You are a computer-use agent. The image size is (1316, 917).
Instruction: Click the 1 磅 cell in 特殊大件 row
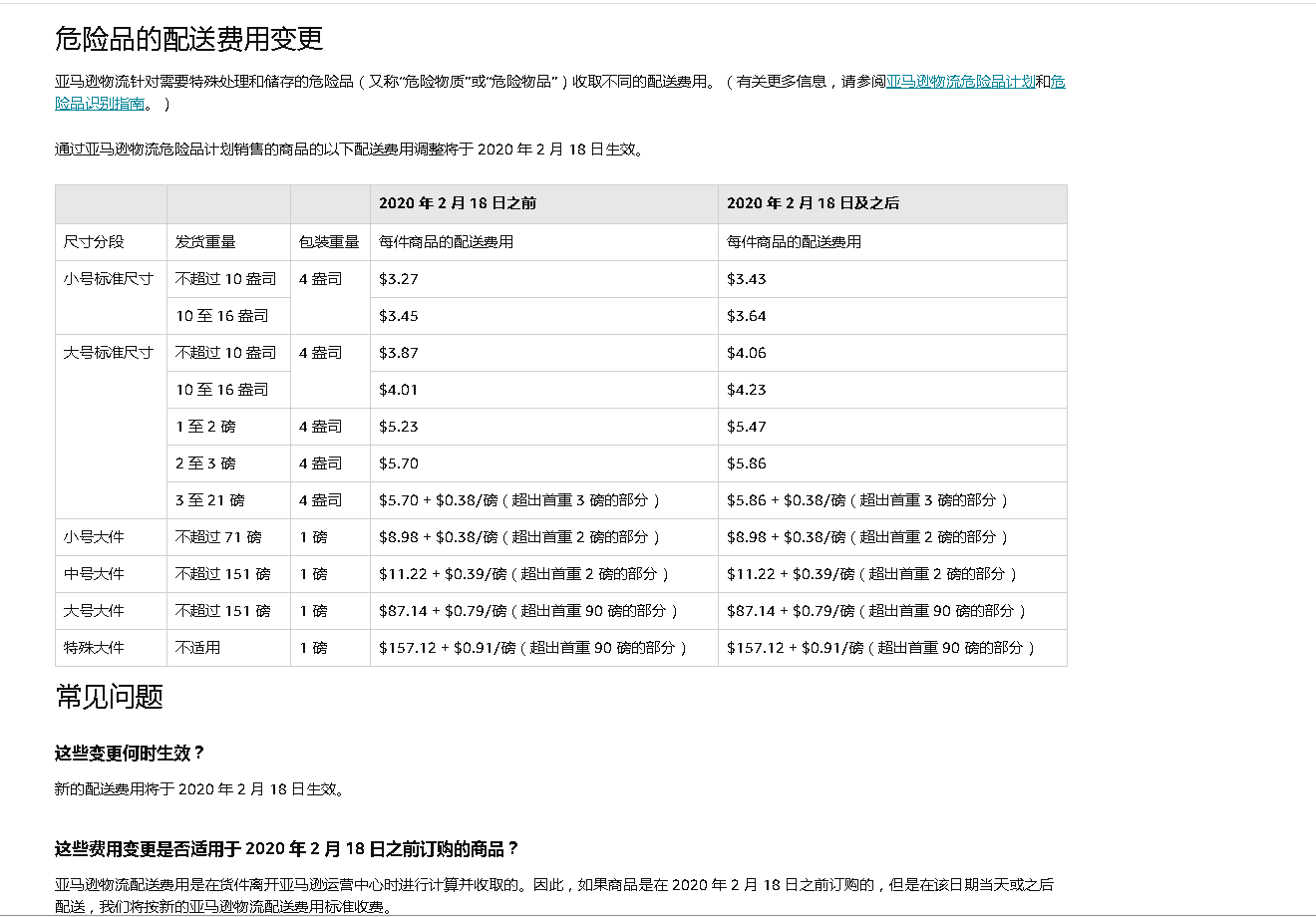(330, 648)
